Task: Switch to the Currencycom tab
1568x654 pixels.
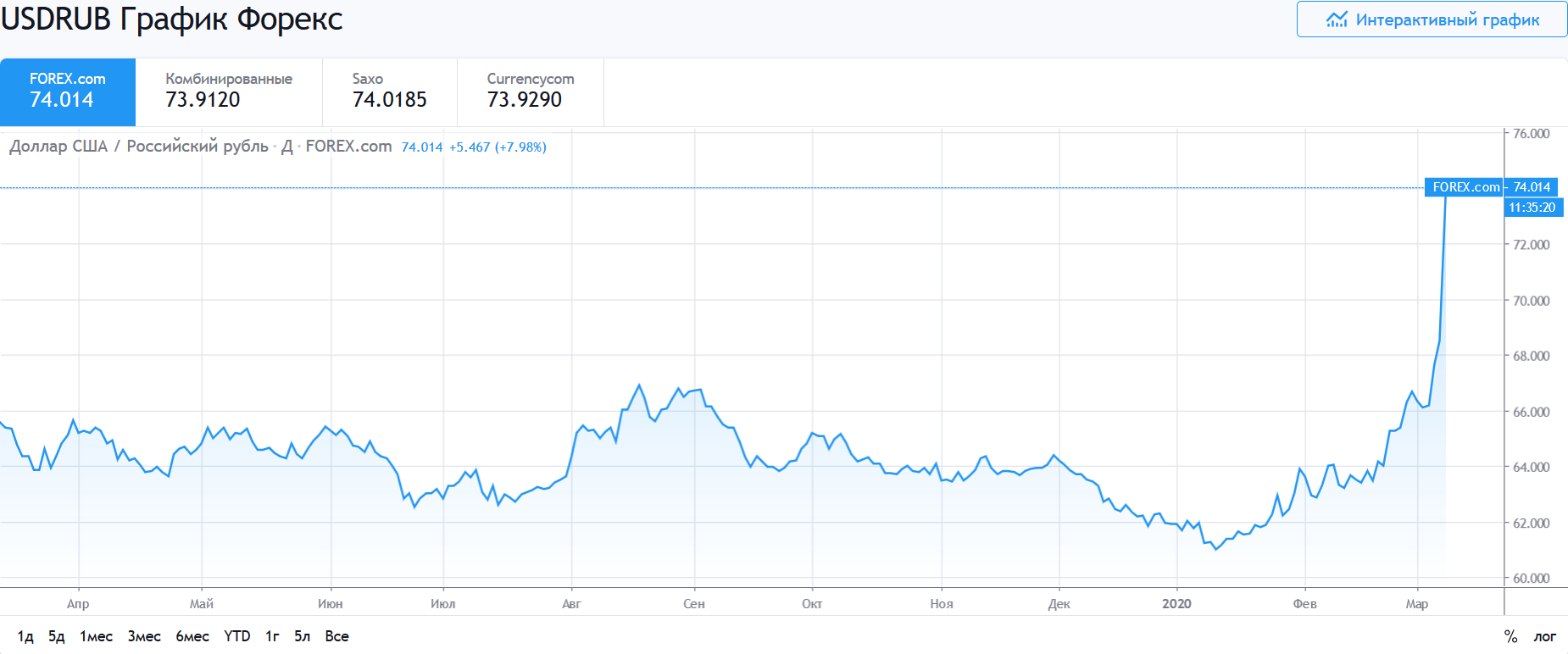Action: coord(530,91)
